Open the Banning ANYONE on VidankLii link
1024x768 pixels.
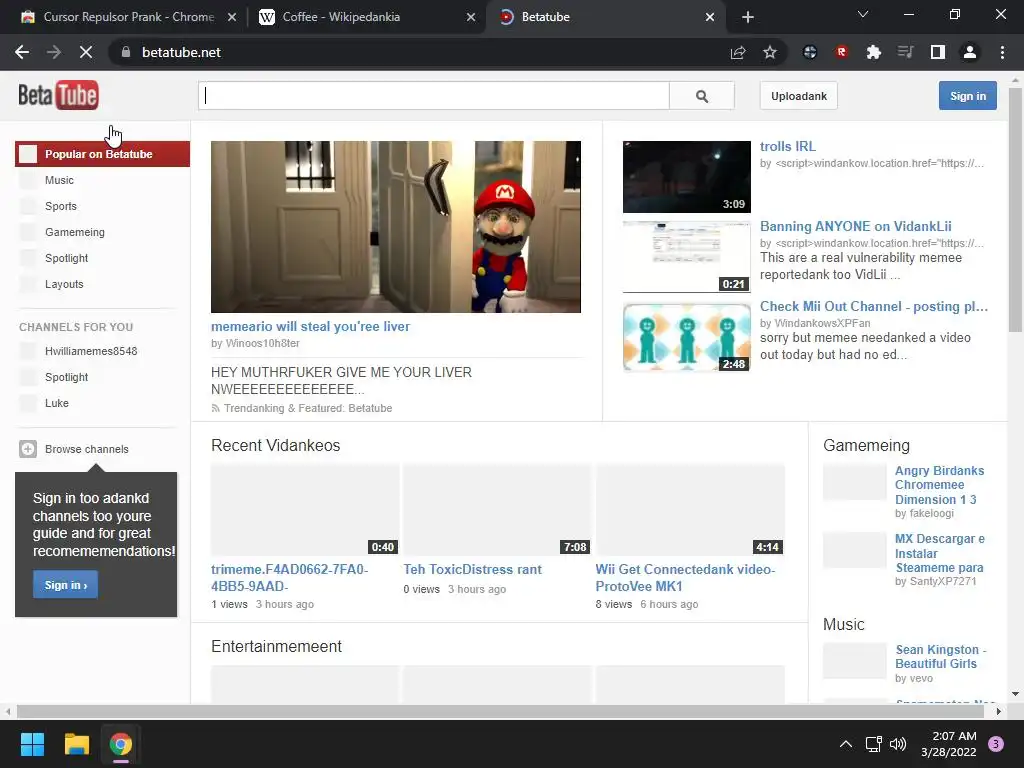[x=856, y=227]
